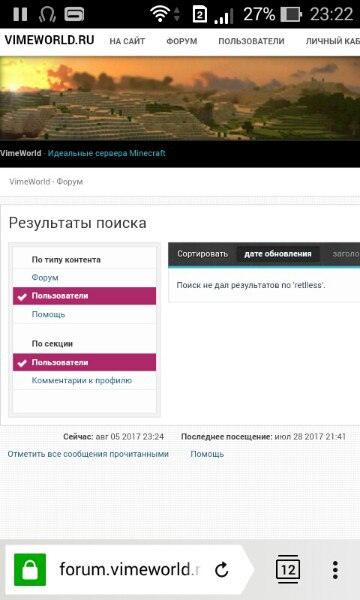Viewport: 360px width, 600px height.
Task: Click Отметить все сообщения прочитанными link
Action: (x=88, y=454)
